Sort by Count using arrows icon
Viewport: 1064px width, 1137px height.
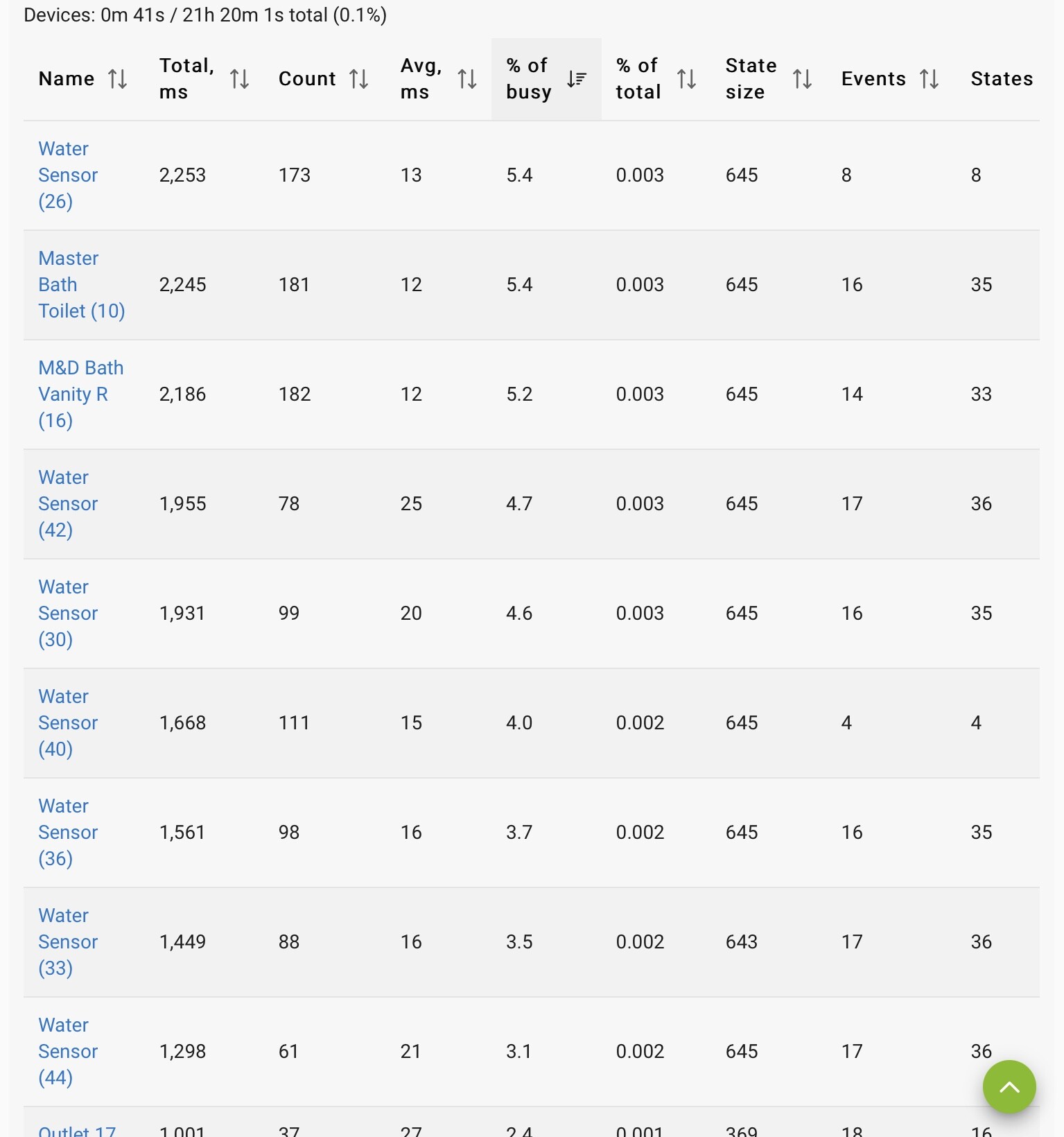click(x=359, y=79)
